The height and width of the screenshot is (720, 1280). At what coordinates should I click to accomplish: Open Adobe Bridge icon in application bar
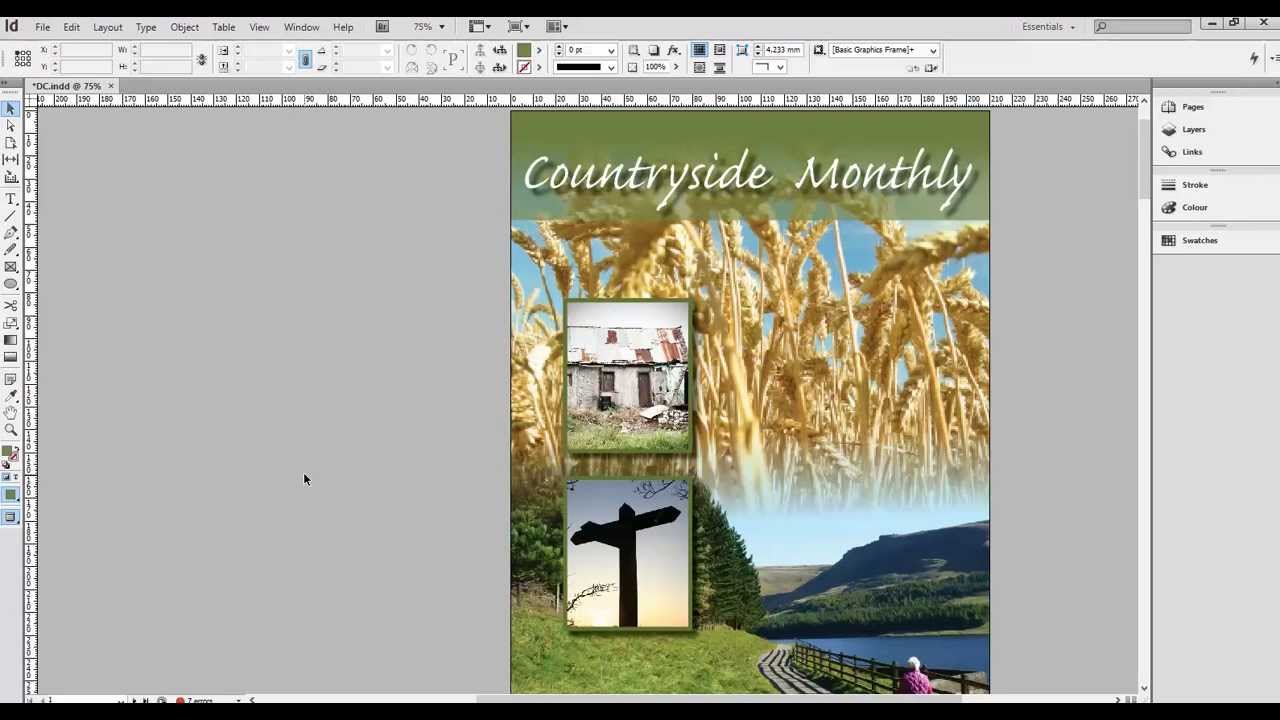[382, 27]
